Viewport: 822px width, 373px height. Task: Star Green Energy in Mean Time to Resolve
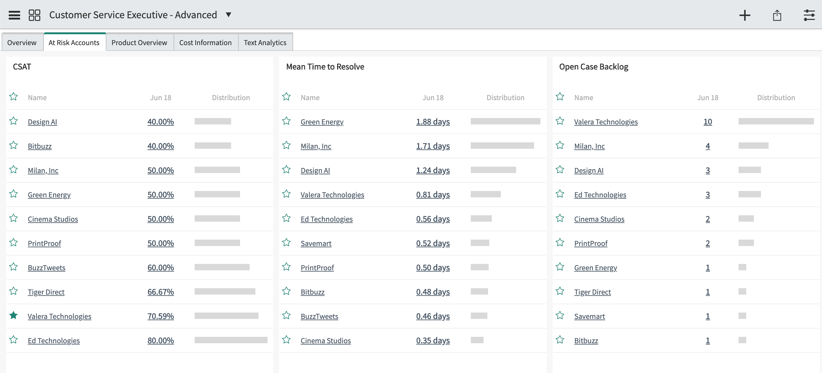[286, 121]
